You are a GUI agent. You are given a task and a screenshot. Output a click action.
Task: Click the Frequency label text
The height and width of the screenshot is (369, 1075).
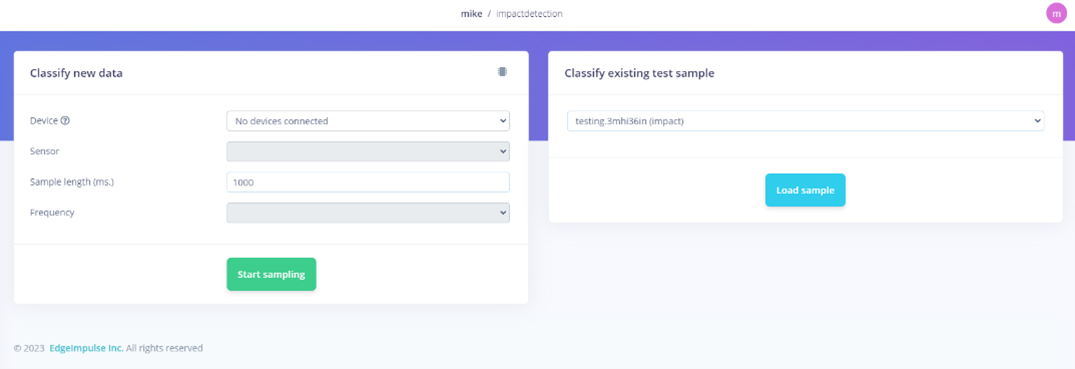(x=52, y=213)
